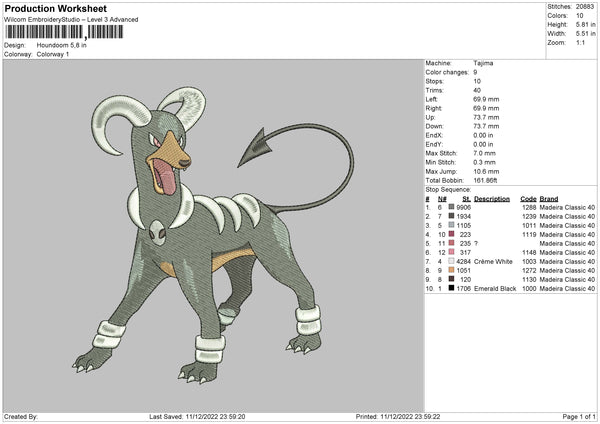600x424 pixels.
Task: Choose the pink swatch for code 1148
Action: coord(452,252)
